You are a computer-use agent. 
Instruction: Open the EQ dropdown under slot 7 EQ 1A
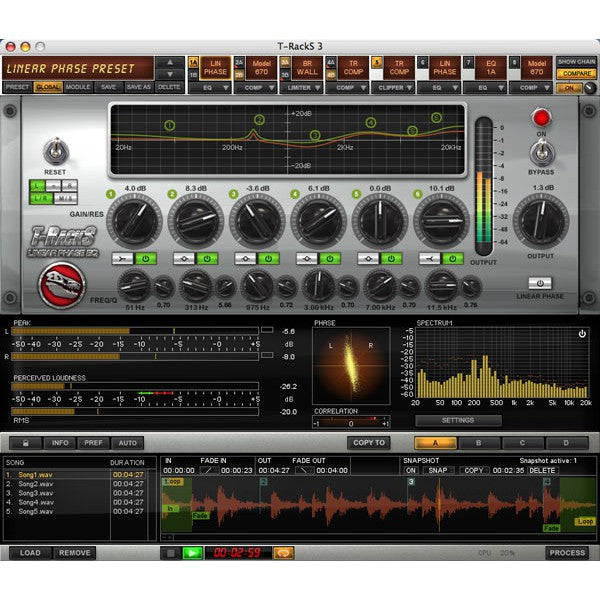click(486, 88)
